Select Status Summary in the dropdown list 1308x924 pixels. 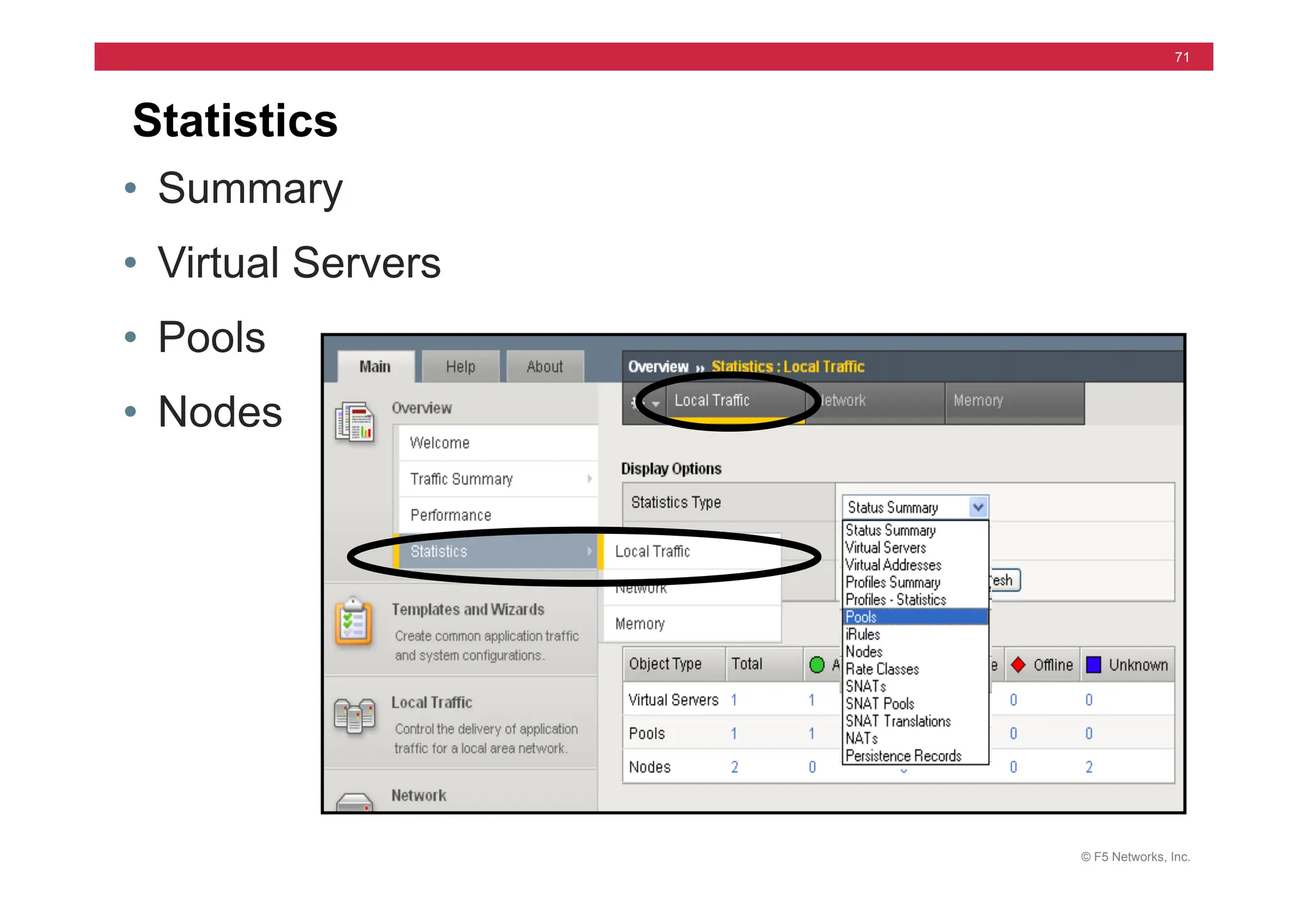pos(915,531)
